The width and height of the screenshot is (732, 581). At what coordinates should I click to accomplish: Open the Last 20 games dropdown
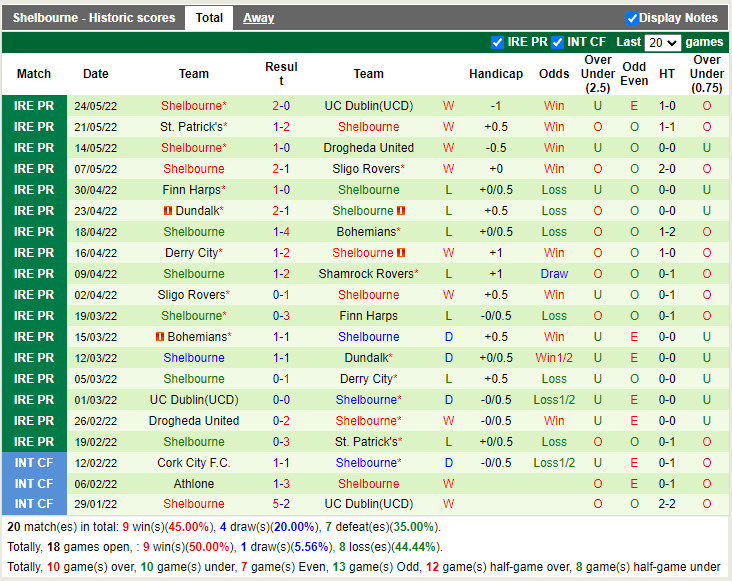662,42
